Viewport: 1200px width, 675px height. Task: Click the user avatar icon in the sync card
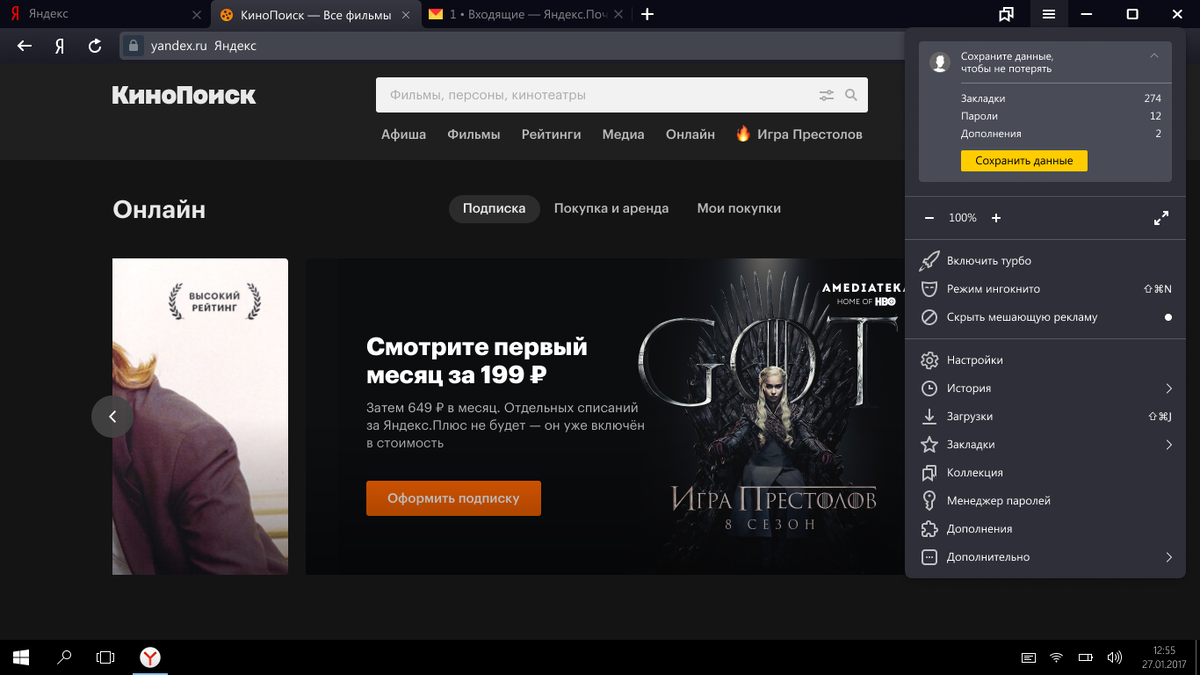click(x=939, y=62)
